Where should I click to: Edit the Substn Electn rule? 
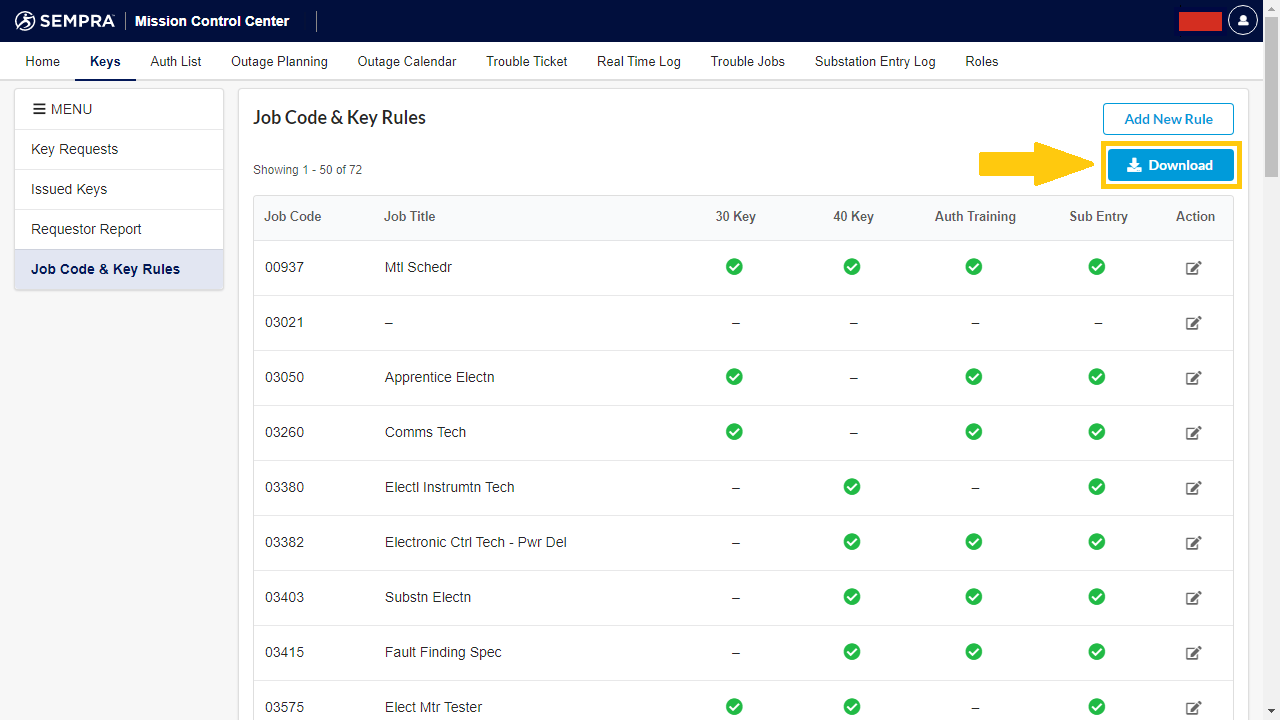(1193, 598)
